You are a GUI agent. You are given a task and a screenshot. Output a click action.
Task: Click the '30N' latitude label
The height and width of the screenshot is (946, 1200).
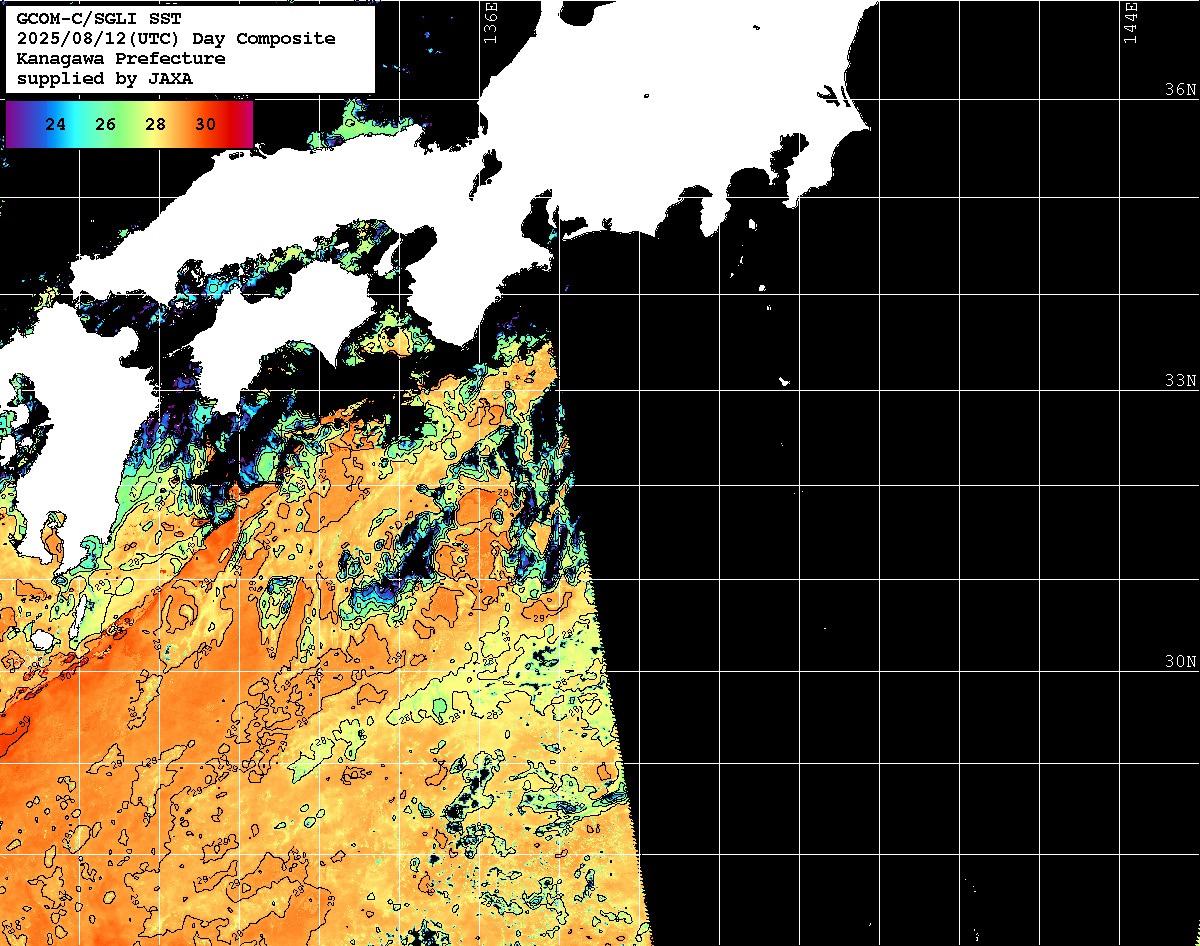point(1180,662)
